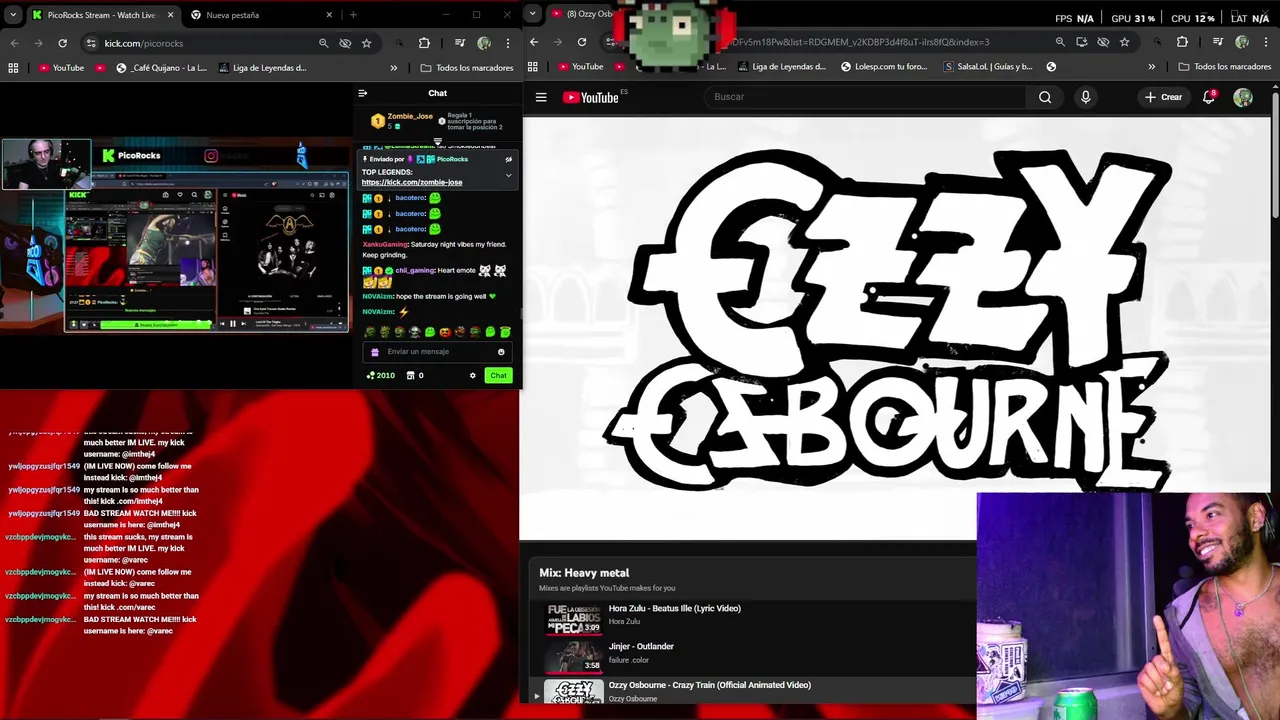The height and width of the screenshot is (720, 1280).
Task: Open XankuGaming username in chat
Action: [385, 244]
